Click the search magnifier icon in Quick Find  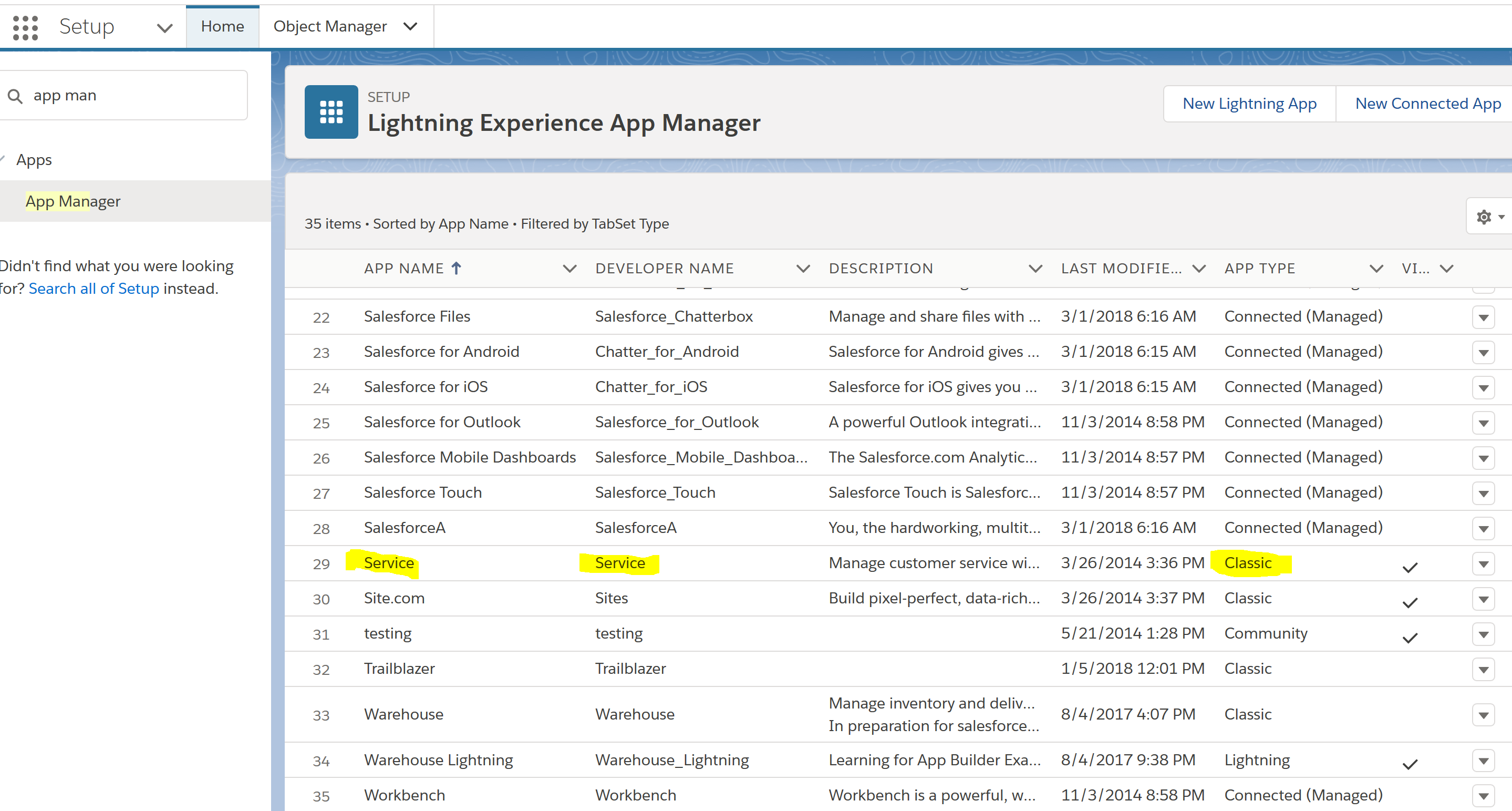15,96
